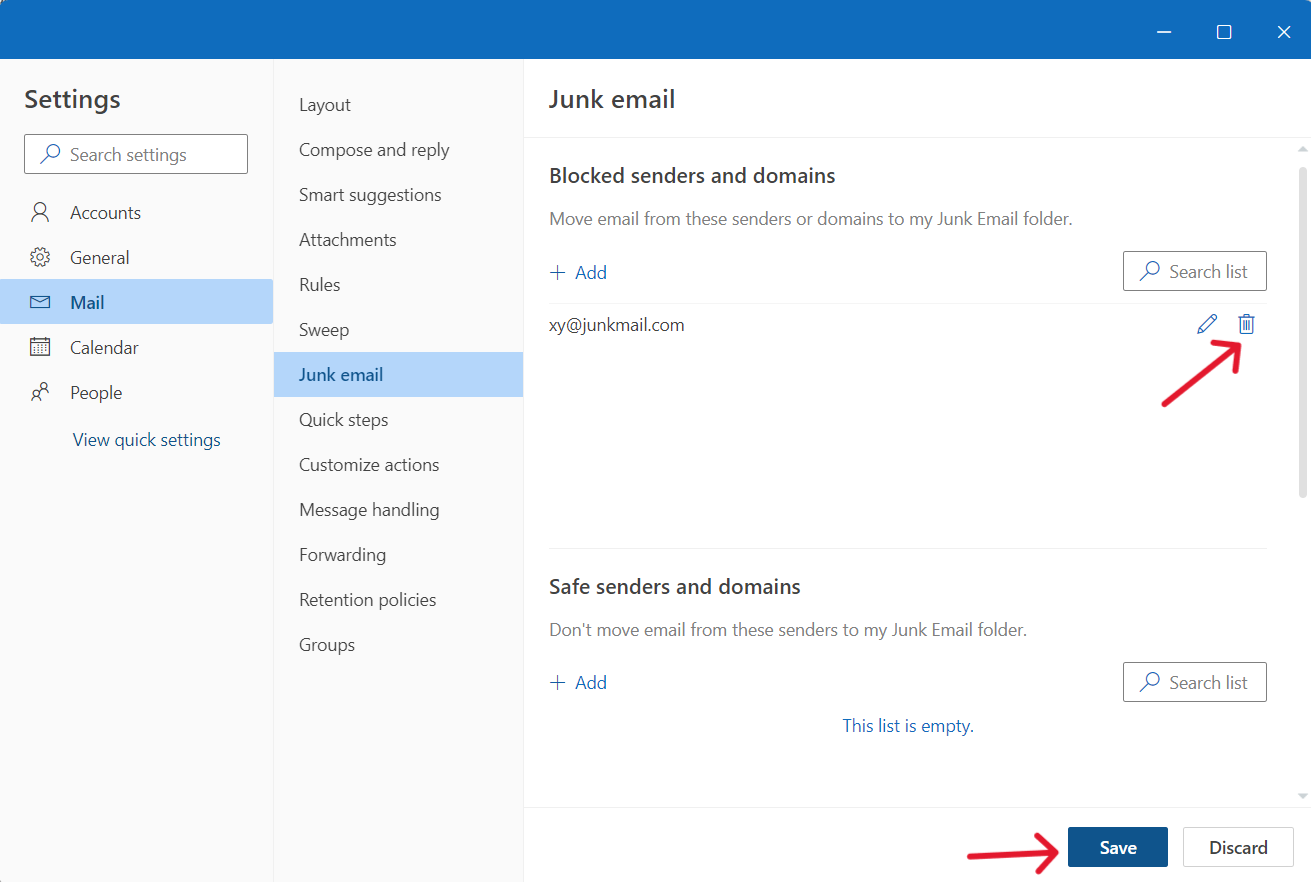Image resolution: width=1311 pixels, height=882 pixels.
Task: Open Message handling options
Action: tap(369, 509)
